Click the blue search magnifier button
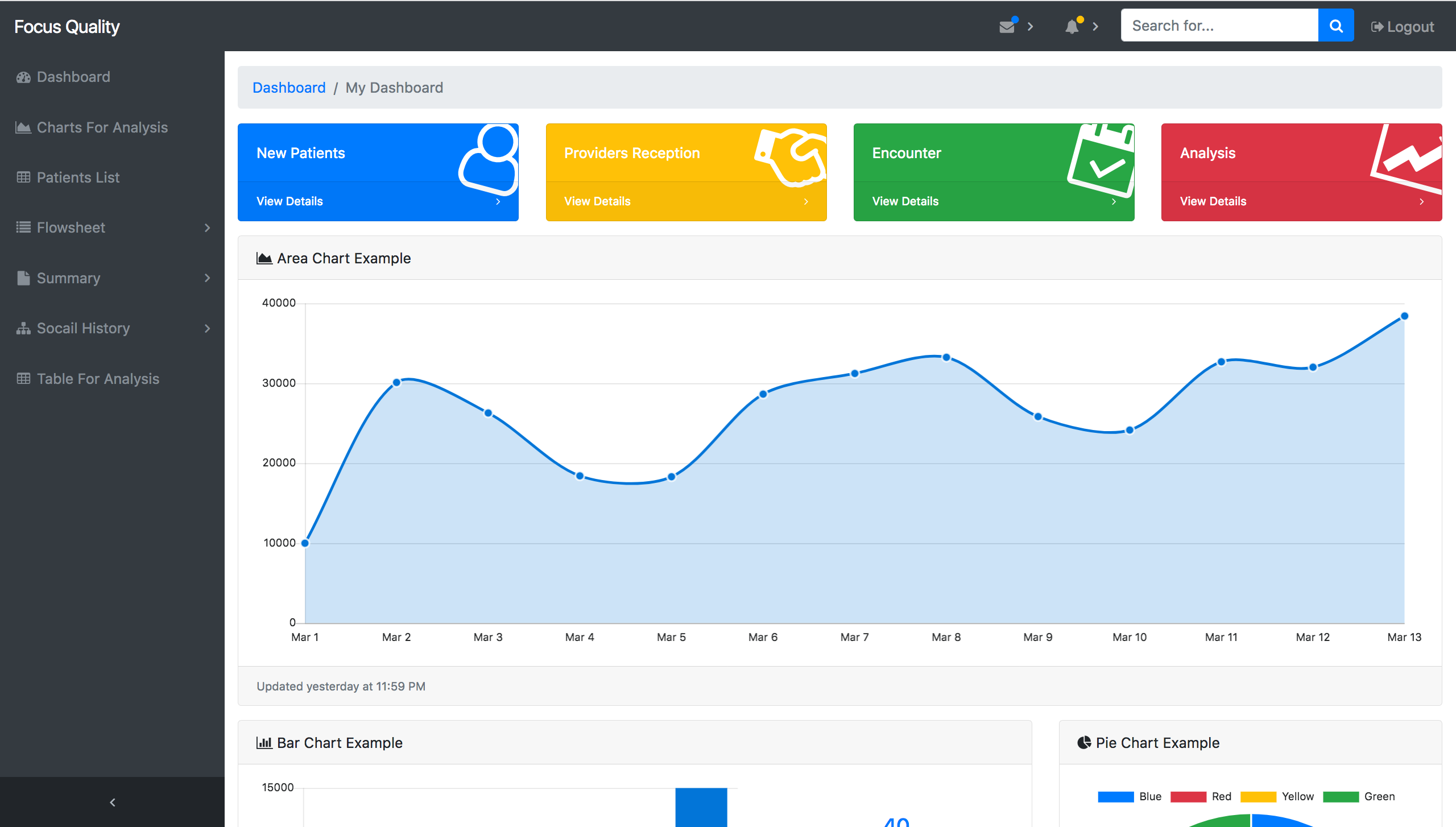Screen dimensions: 1456x827 pos(1336,26)
